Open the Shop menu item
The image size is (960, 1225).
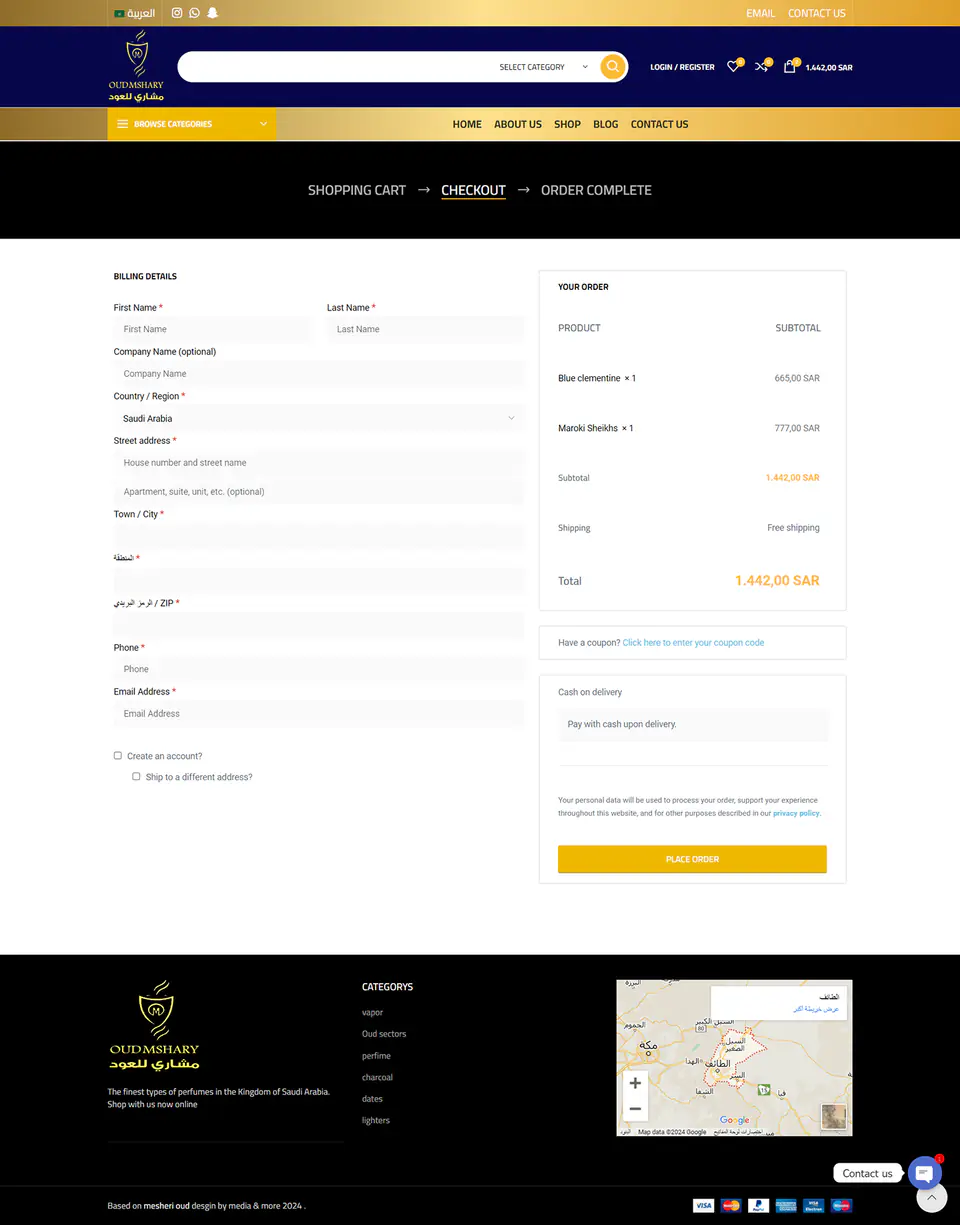(567, 124)
